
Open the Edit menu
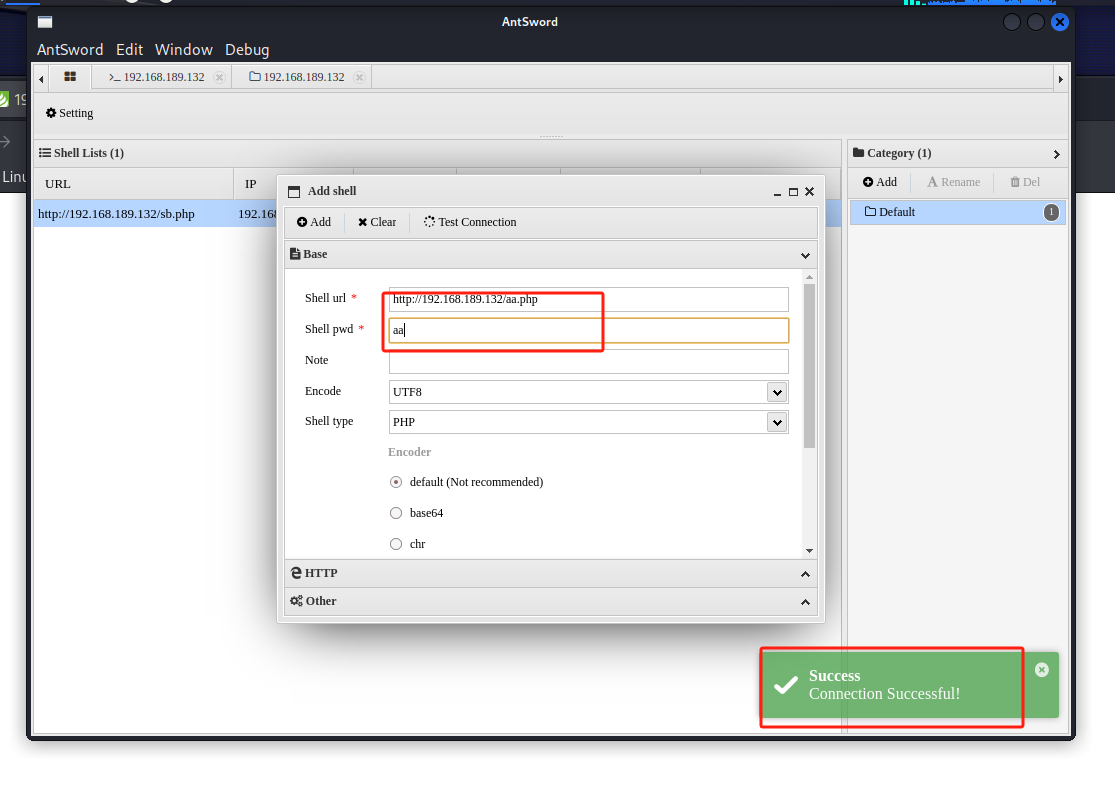[129, 50]
